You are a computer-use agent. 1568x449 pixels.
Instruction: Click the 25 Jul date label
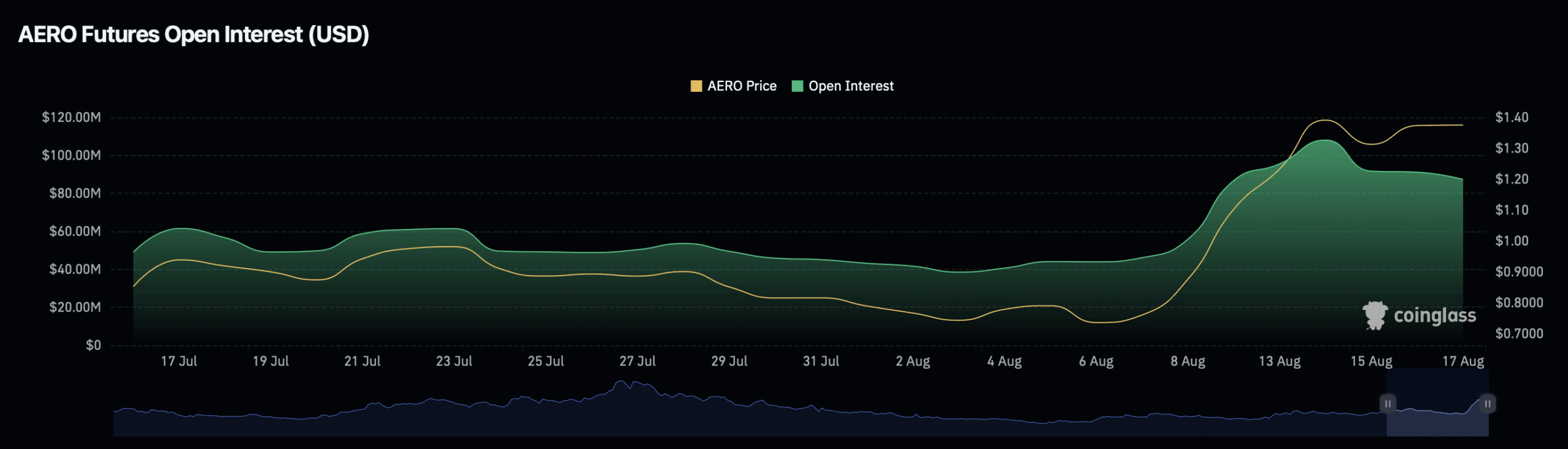click(546, 361)
